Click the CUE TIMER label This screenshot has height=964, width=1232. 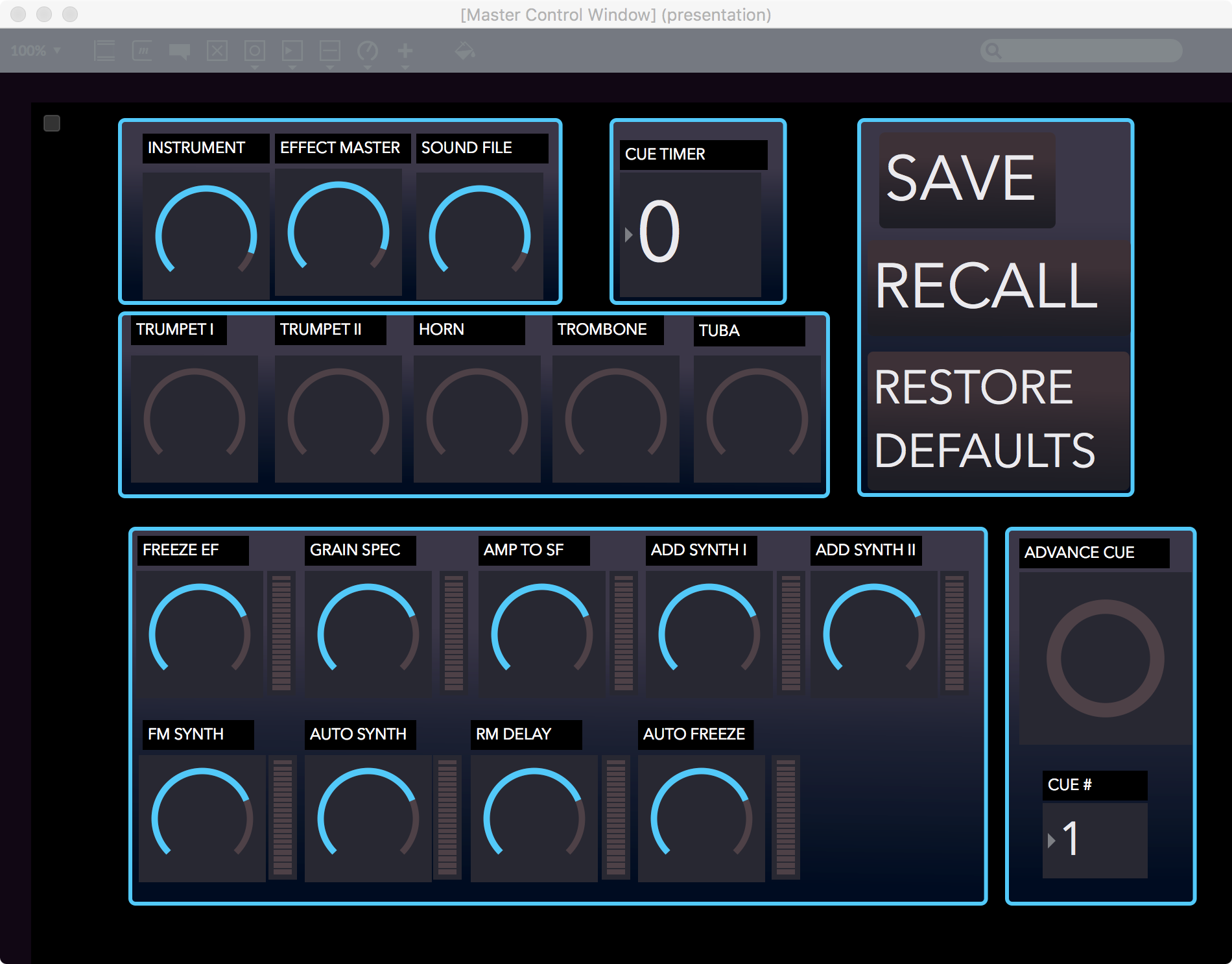(694, 154)
